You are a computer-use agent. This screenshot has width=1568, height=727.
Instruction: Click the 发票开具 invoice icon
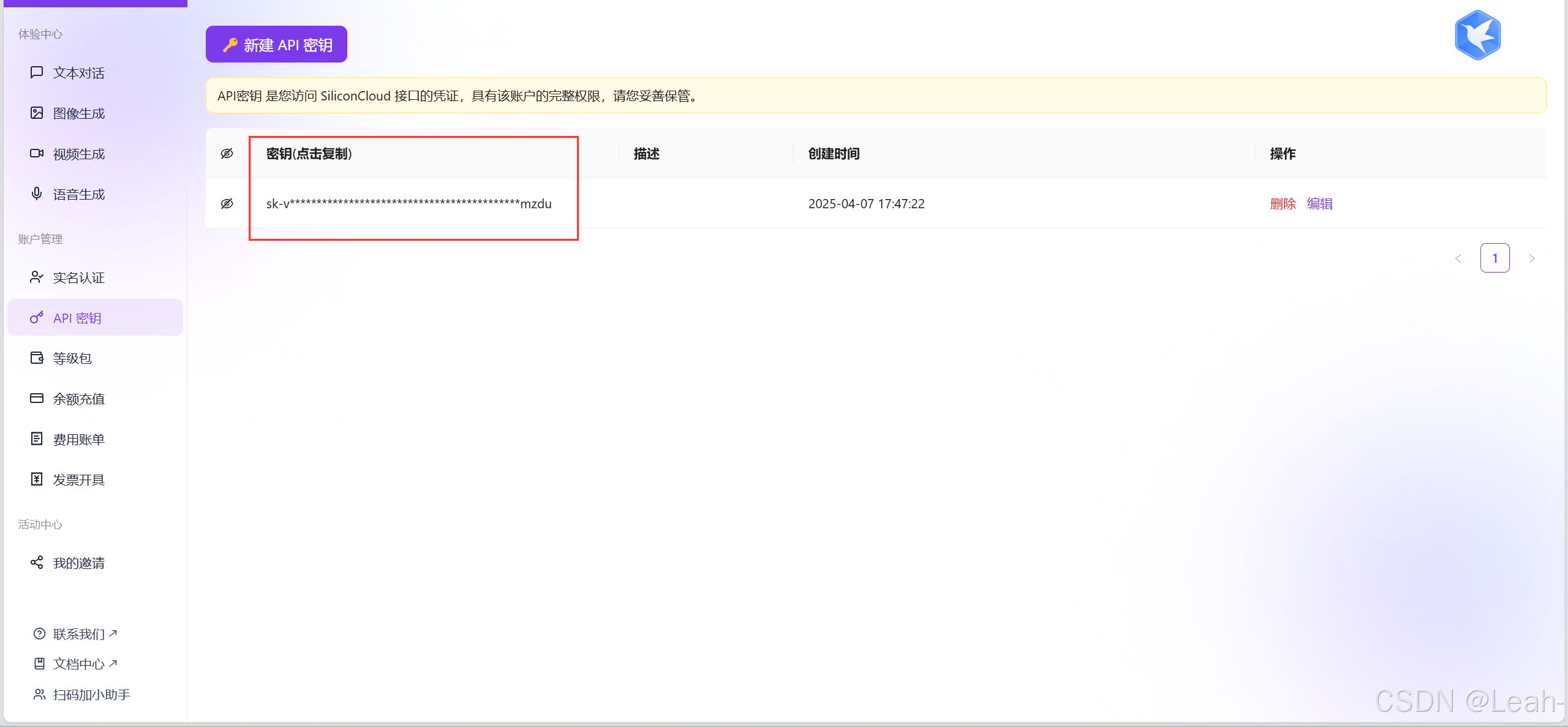pos(37,479)
